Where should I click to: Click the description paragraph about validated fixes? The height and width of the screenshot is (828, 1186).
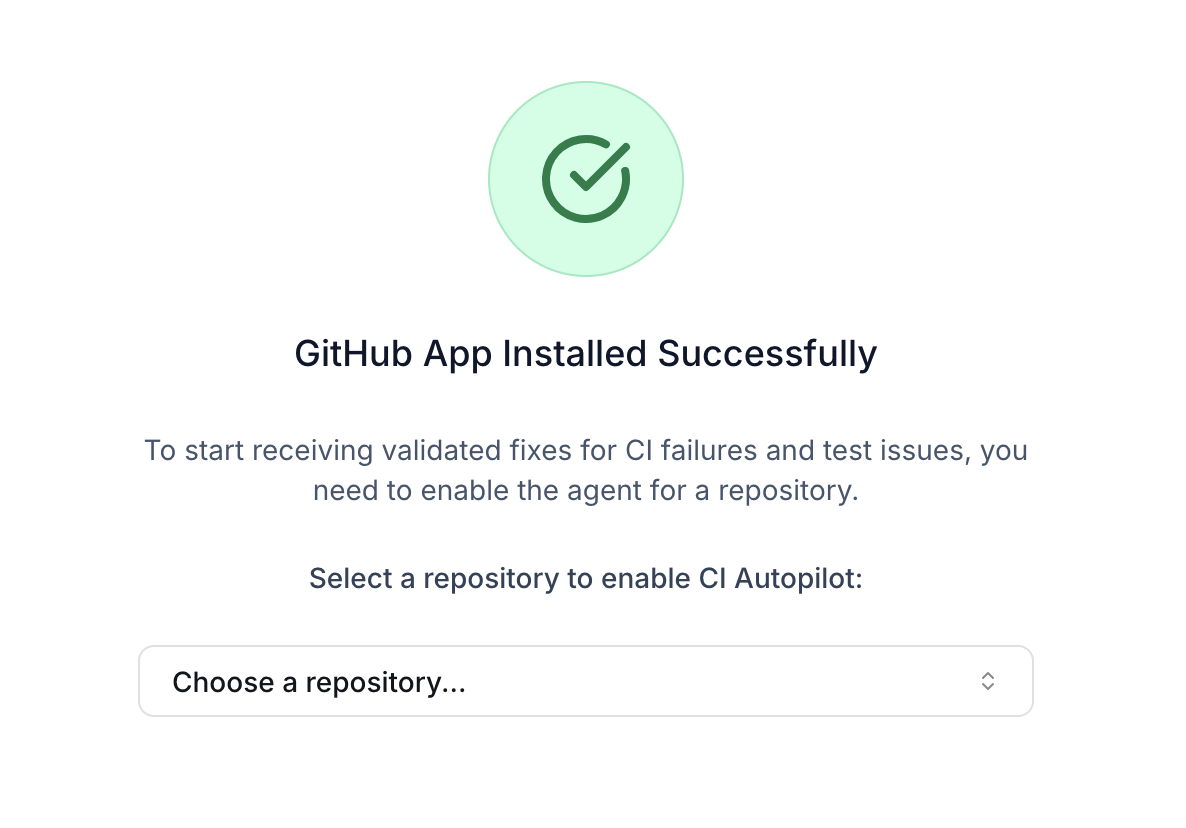pos(585,471)
